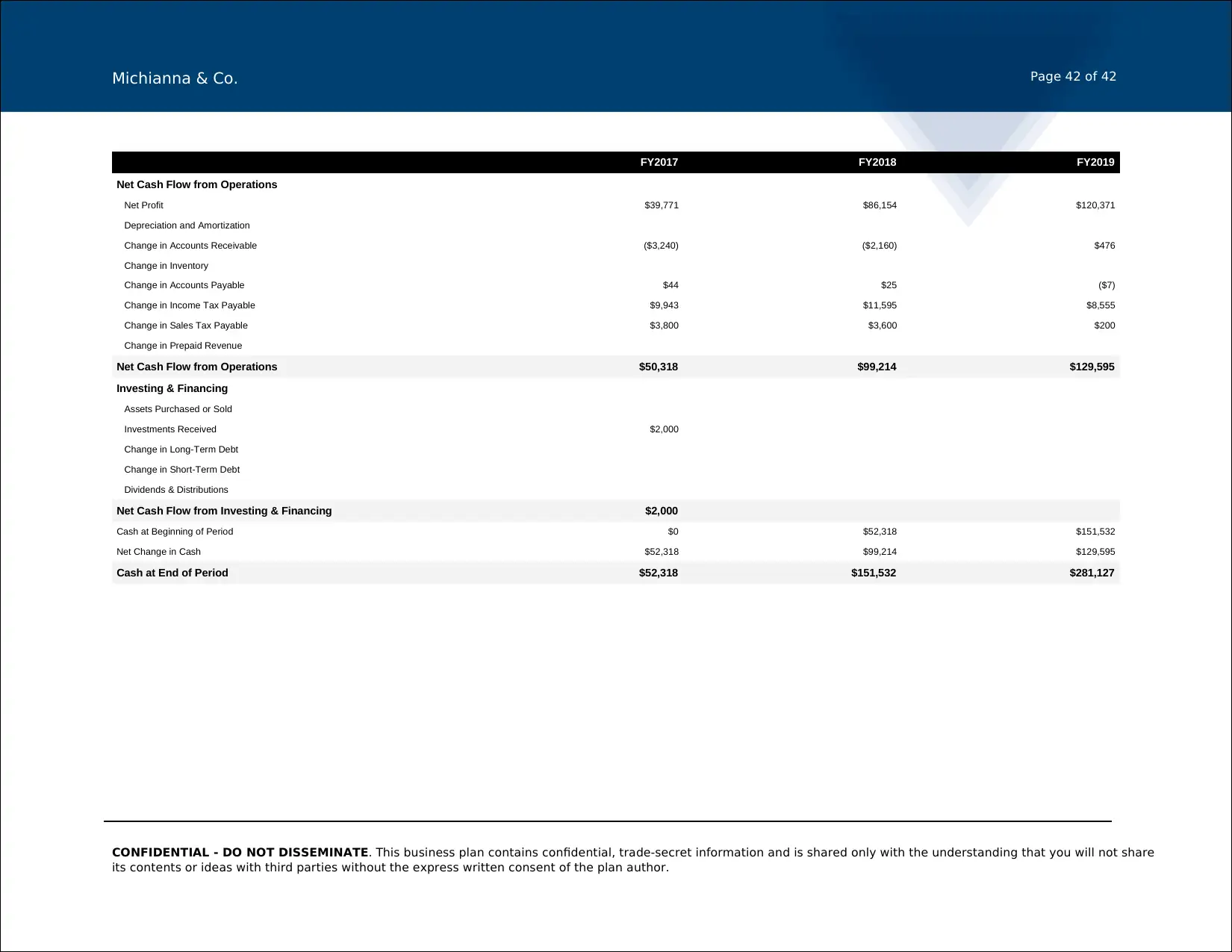Click Accounts Payable value $25
The height and width of the screenshot is (952, 1232).
coord(889,285)
